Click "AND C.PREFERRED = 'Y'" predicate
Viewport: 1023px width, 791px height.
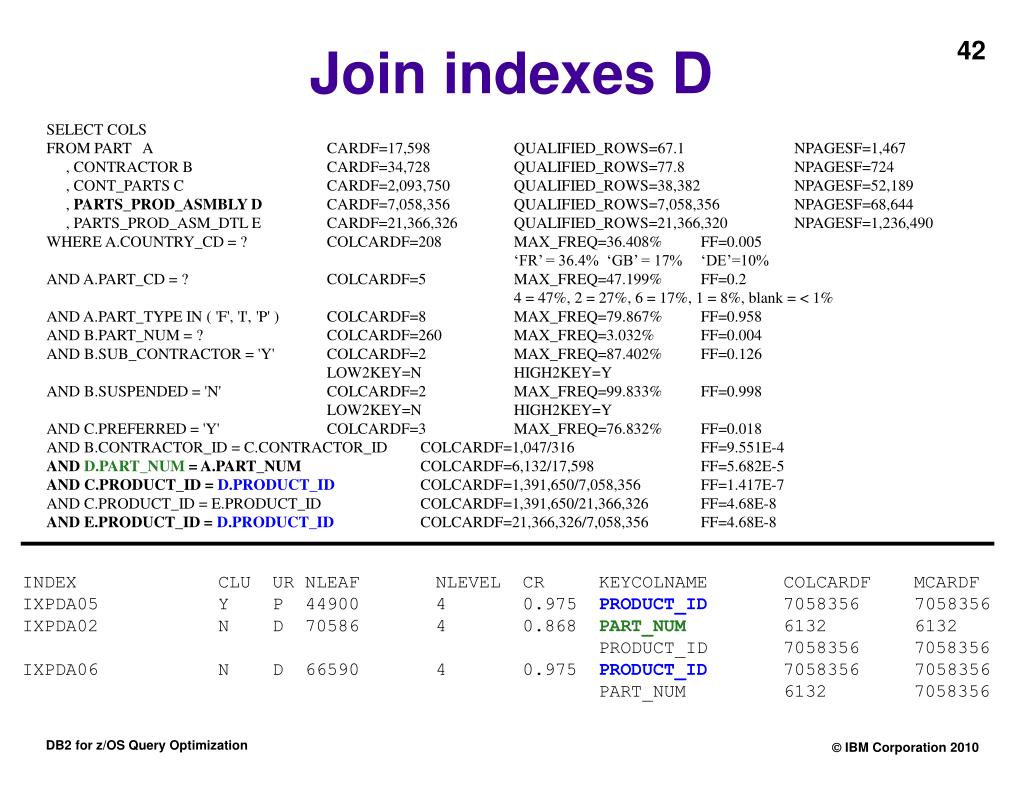point(133,429)
